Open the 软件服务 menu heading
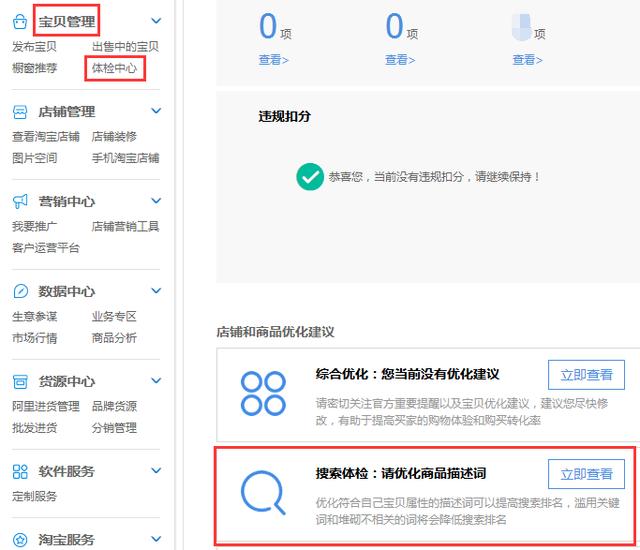Image resolution: width=640 pixels, height=550 pixels. pos(67,472)
